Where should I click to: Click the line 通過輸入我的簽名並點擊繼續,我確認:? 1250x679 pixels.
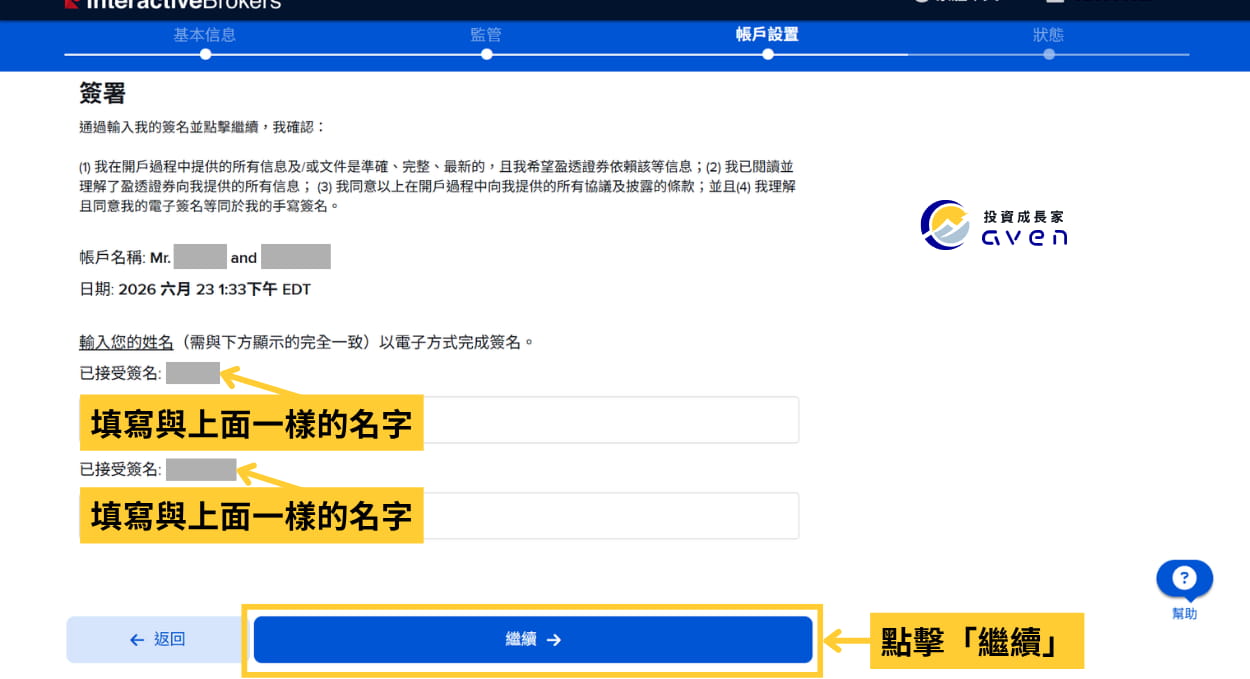[203, 128]
